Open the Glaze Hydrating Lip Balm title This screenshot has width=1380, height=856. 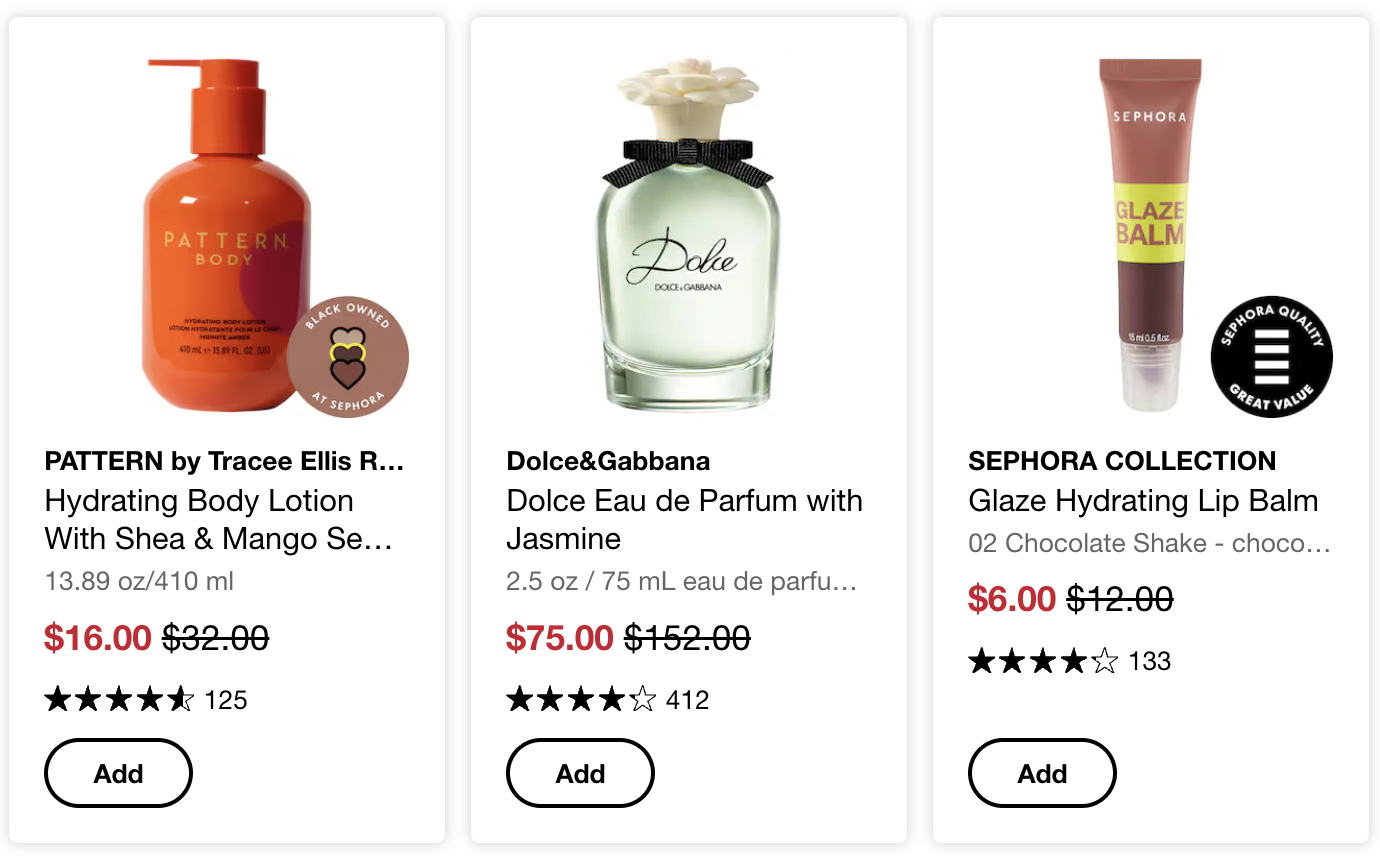[x=1143, y=501]
